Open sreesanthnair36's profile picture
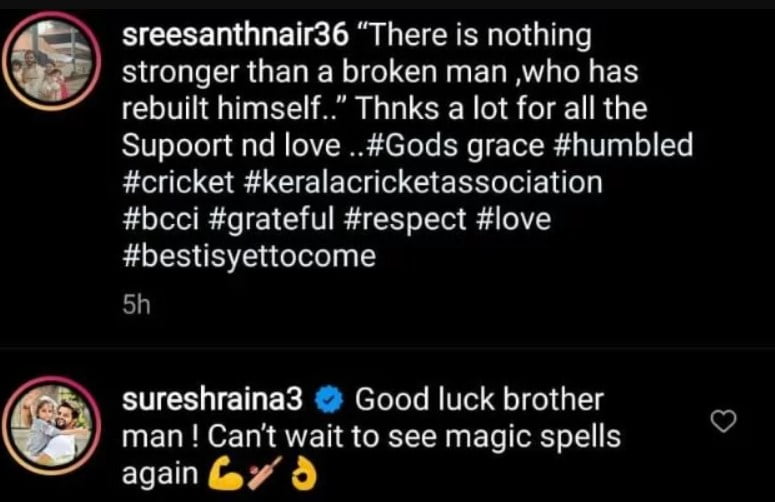 point(51,61)
